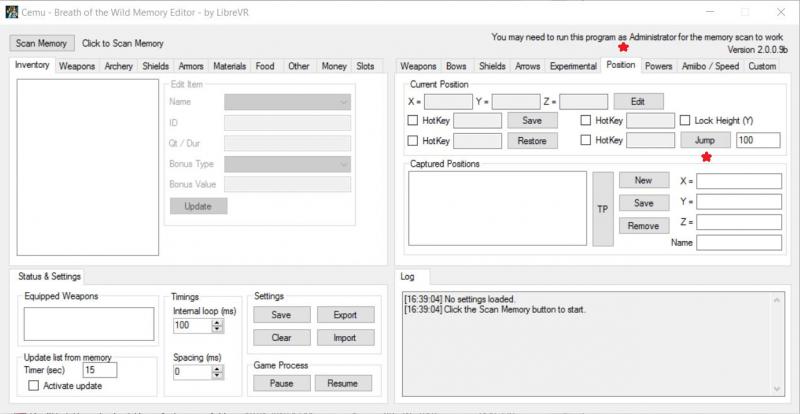Decrease Spacing (ms) with down arrow

point(218,375)
